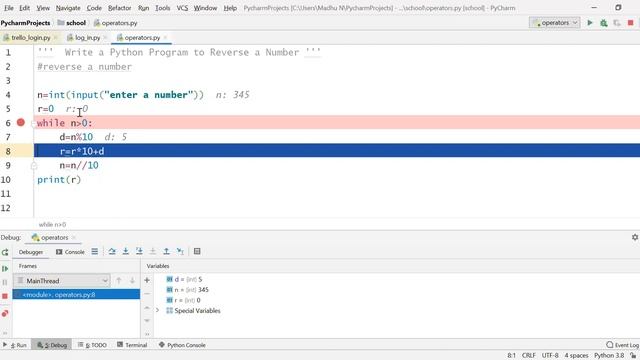Click PycharmProjects breadcrumb
Screen dimensions: 640x360
click(25, 23)
